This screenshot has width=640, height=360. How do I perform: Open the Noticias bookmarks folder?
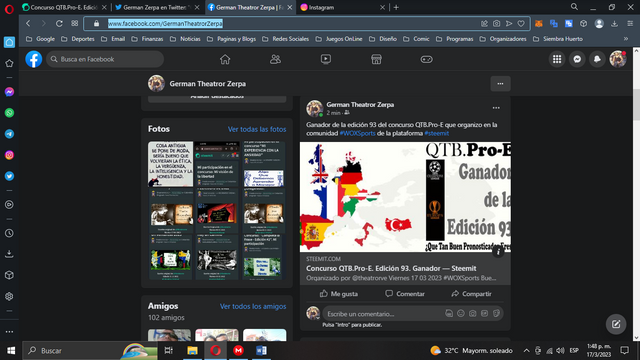[185, 39]
